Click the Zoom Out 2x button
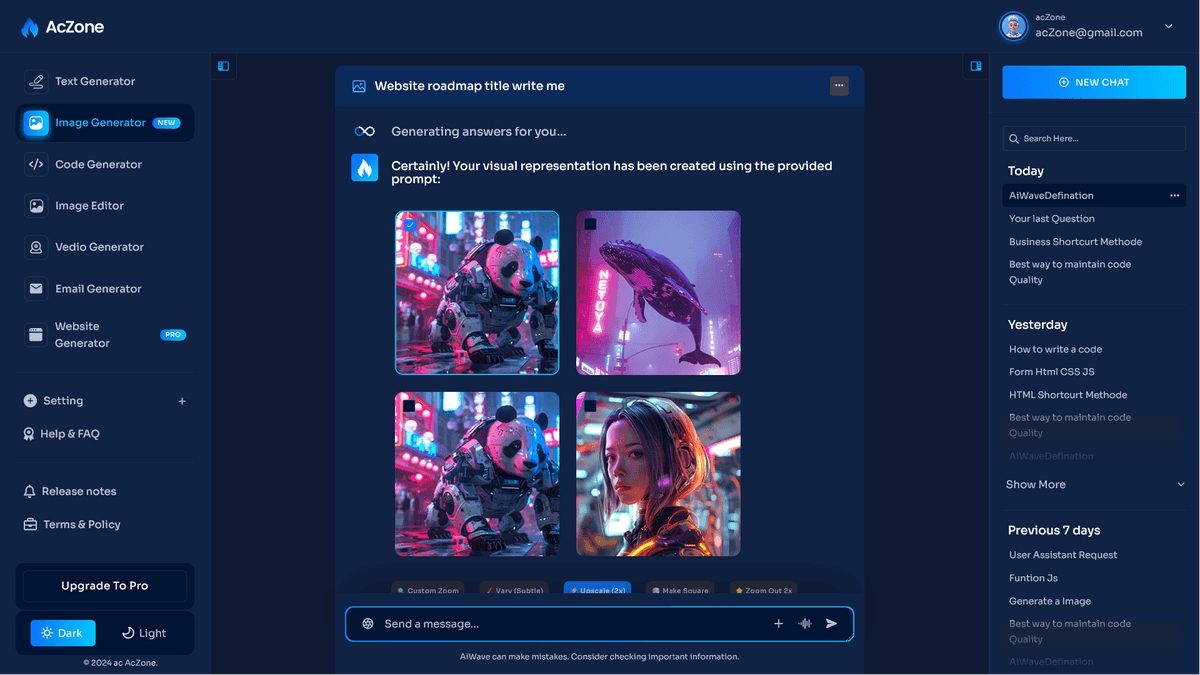The height and width of the screenshot is (675, 1200). tap(764, 590)
